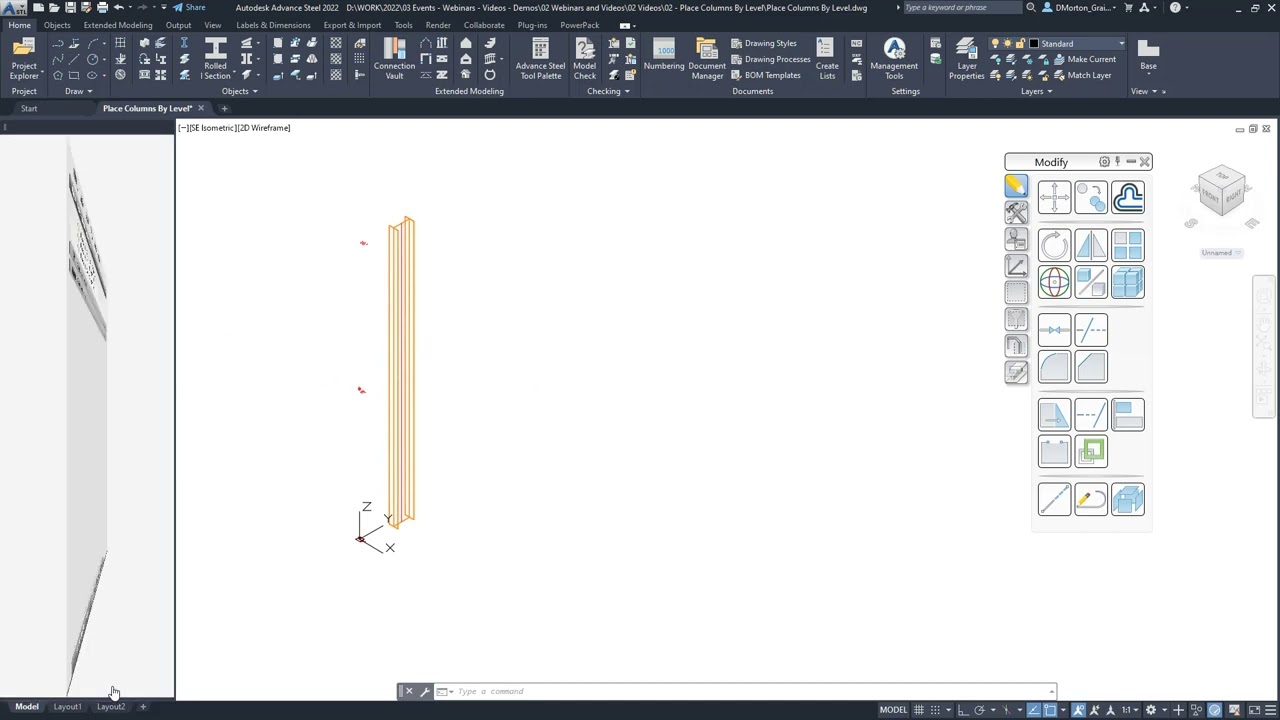Click the green square offset icon in the Modify palette
The height and width of the screenshot is (720, 1280).
tap(1091, 452)
